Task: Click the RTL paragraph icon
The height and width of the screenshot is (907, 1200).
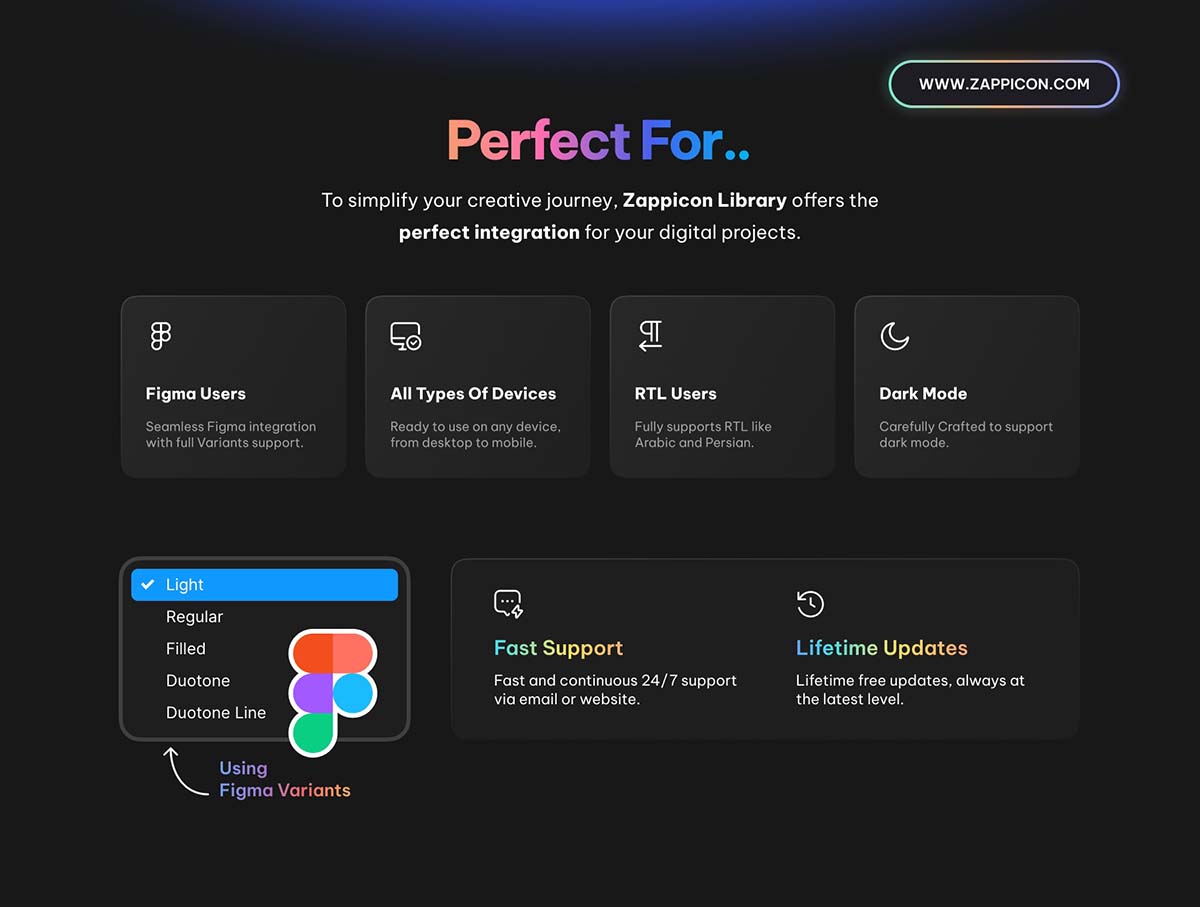Action: [x=651, y=336]
